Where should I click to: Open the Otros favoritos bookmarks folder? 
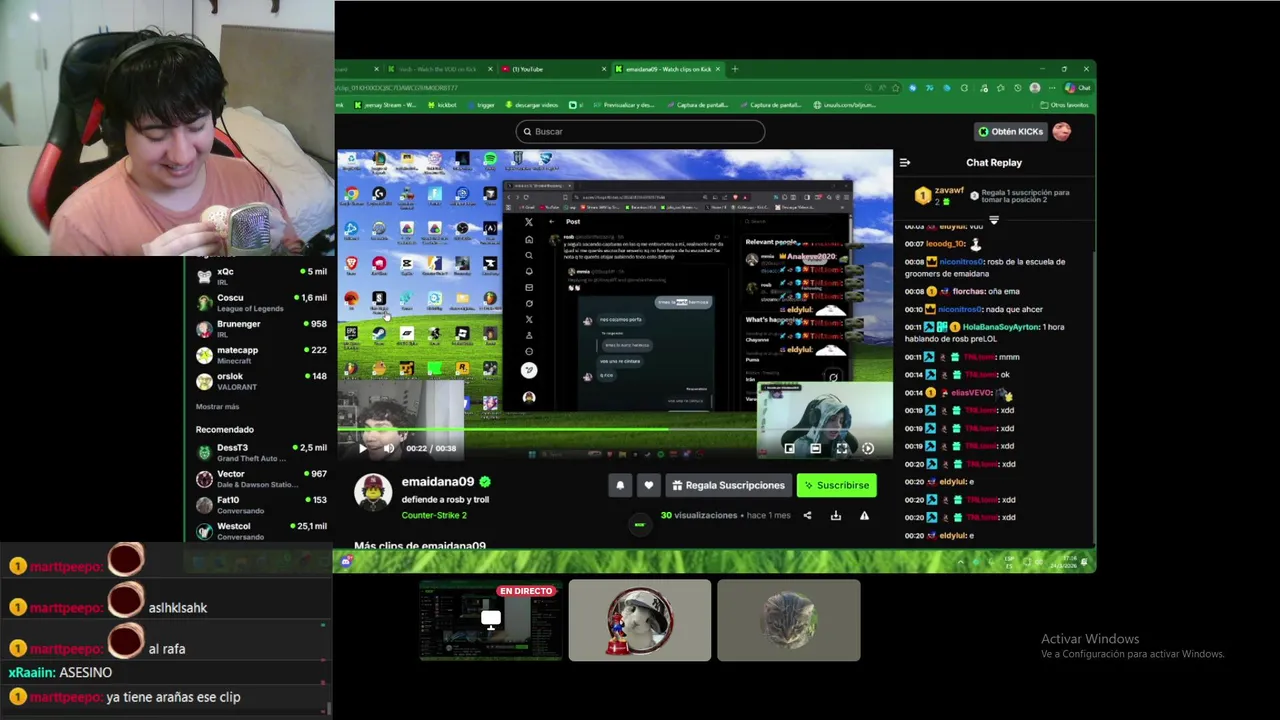coord(1064,105)
